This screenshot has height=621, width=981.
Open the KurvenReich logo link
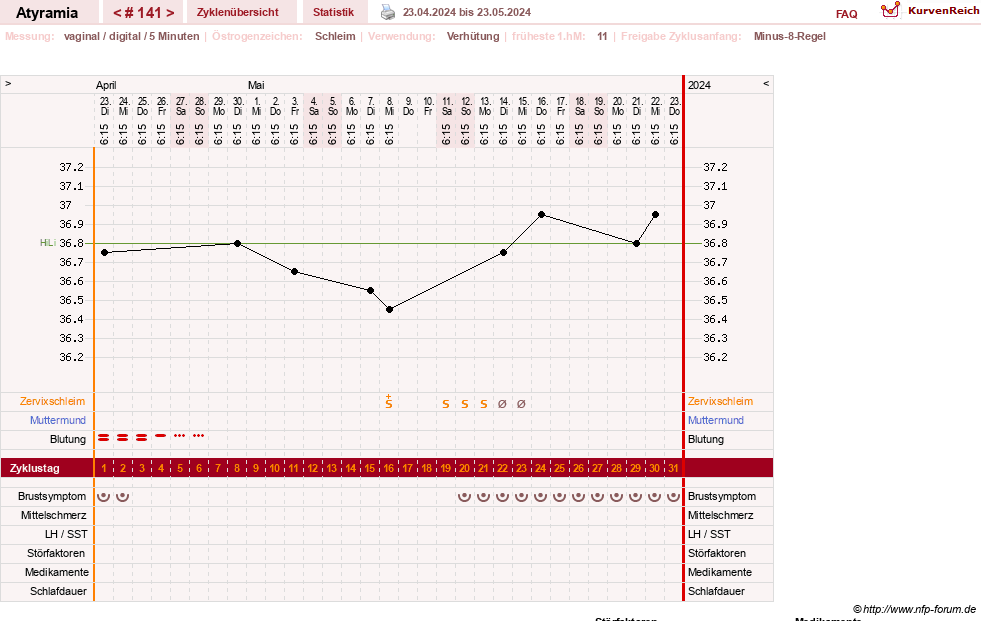point(929,11)
